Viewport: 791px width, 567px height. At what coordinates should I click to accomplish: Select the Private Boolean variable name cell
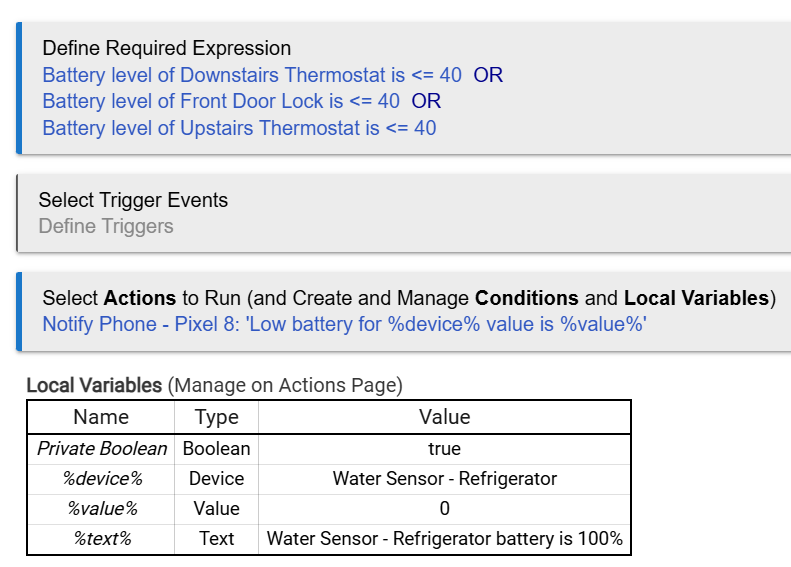[101, 449]
